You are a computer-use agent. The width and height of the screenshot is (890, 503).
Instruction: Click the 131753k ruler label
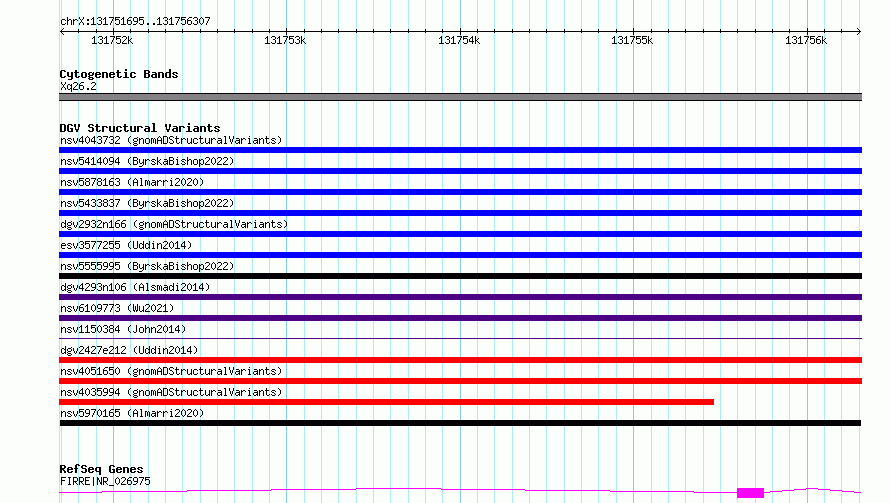[x=285, y=40]
